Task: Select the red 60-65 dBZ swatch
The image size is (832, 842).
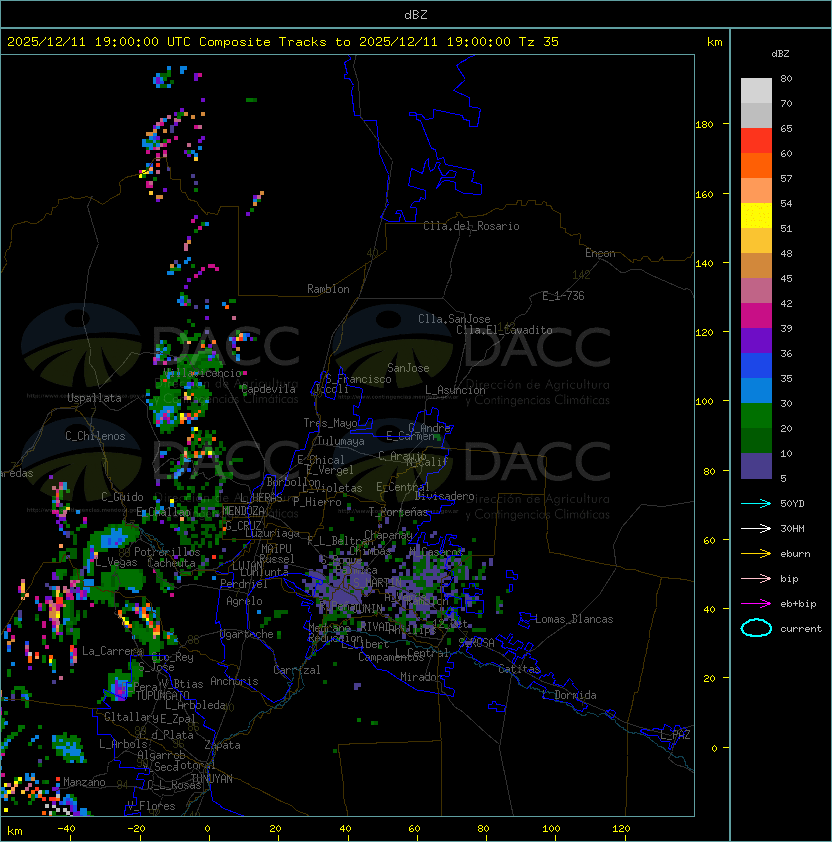Action: click(756, 141)
